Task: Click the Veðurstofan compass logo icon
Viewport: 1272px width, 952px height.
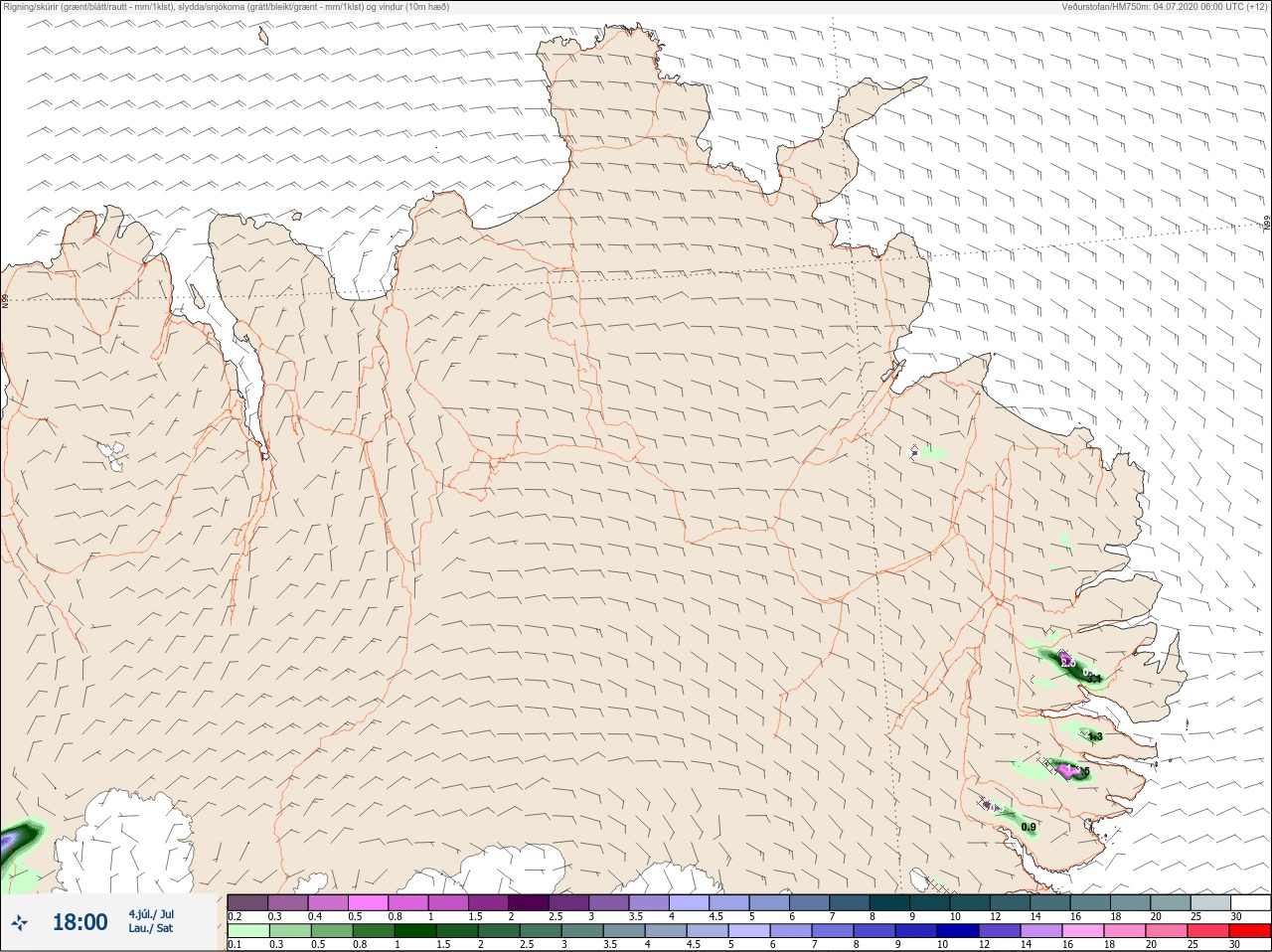Action: click(x=19, y=923)
